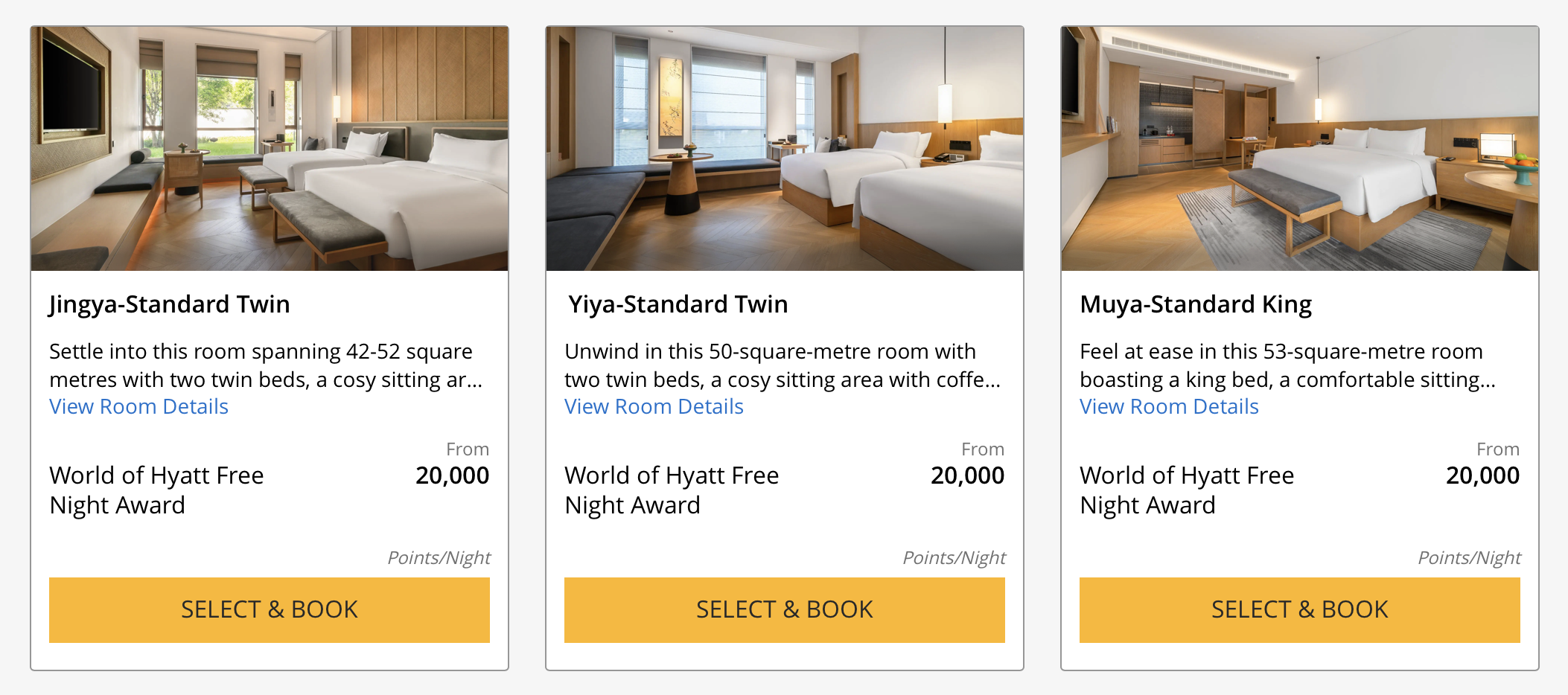Open View Room Details for Yiya-Standard Twin
1568x695 pixels.
pos(654,406)
